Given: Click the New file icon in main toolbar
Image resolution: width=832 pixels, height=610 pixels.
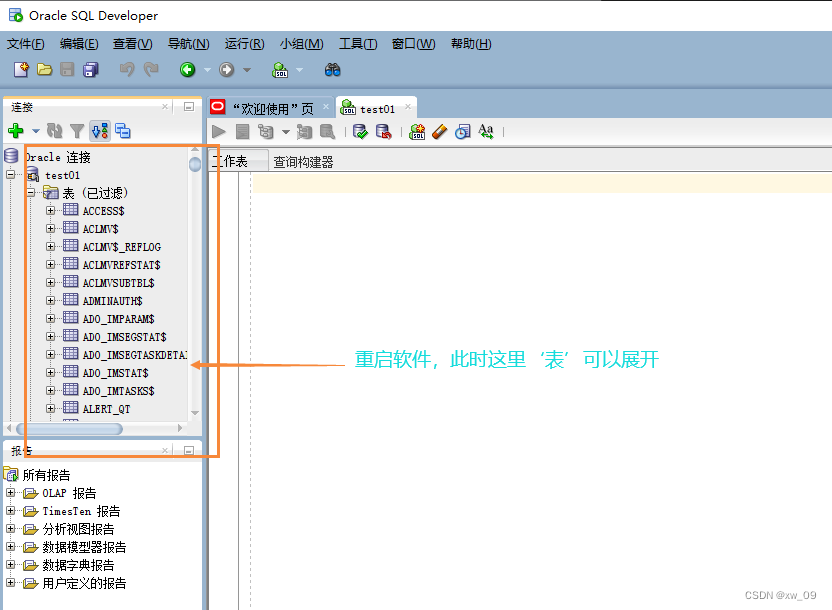Looking at the screenshot, I should tap(21, 69).
